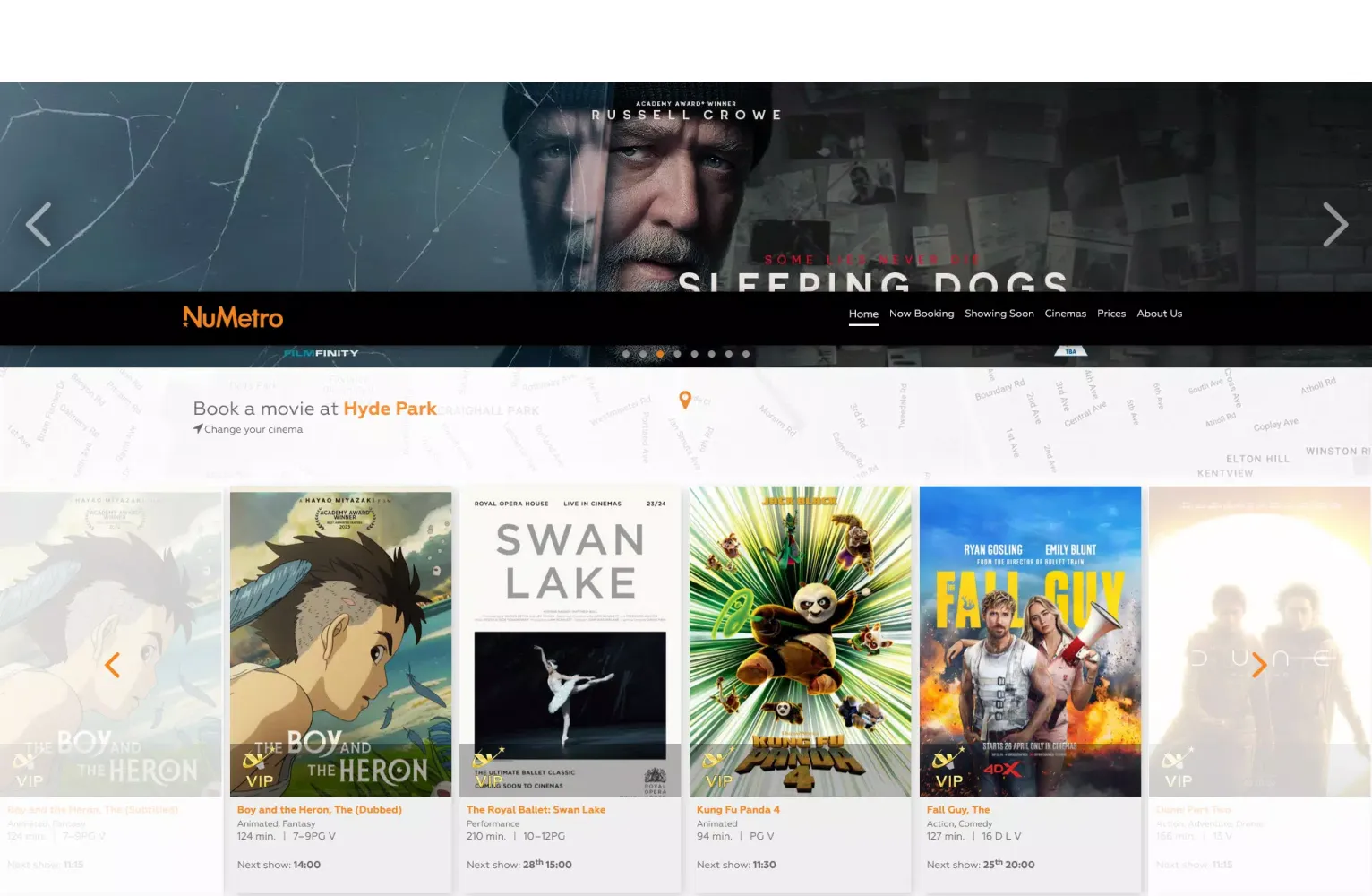1372x896 pixels.
Task: Click VIP badge on Boy and the Heron Dubbed poster
Action: [x=259, y=770]
